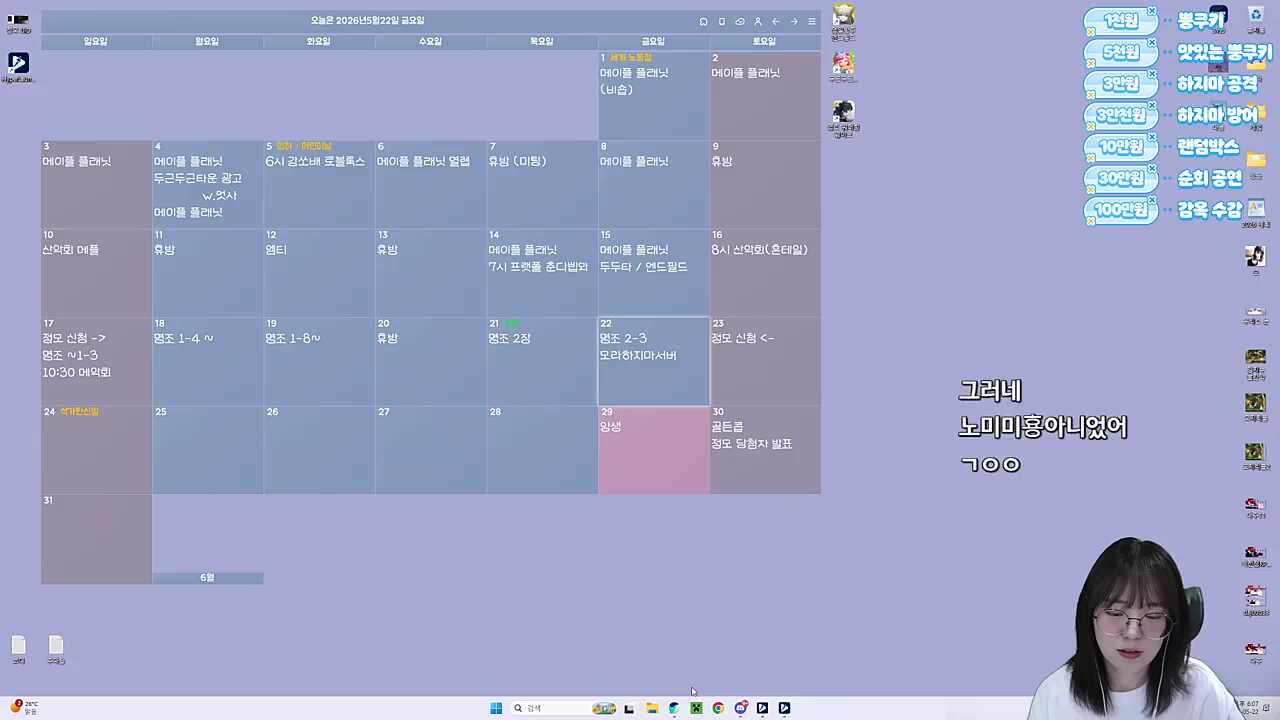The height and width of the screenshot is (720, 1280).
Task: Open the calendar hamburger menu
Action: [x=812, y=21]
